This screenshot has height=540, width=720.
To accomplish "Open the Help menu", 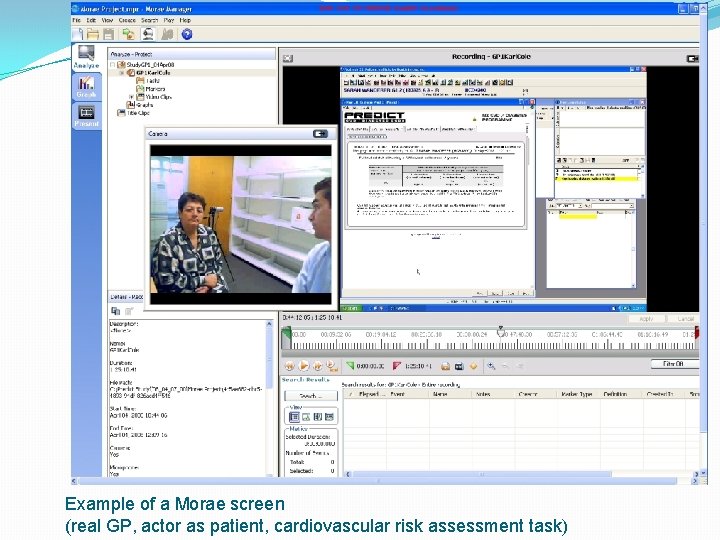I will (185, 20).
